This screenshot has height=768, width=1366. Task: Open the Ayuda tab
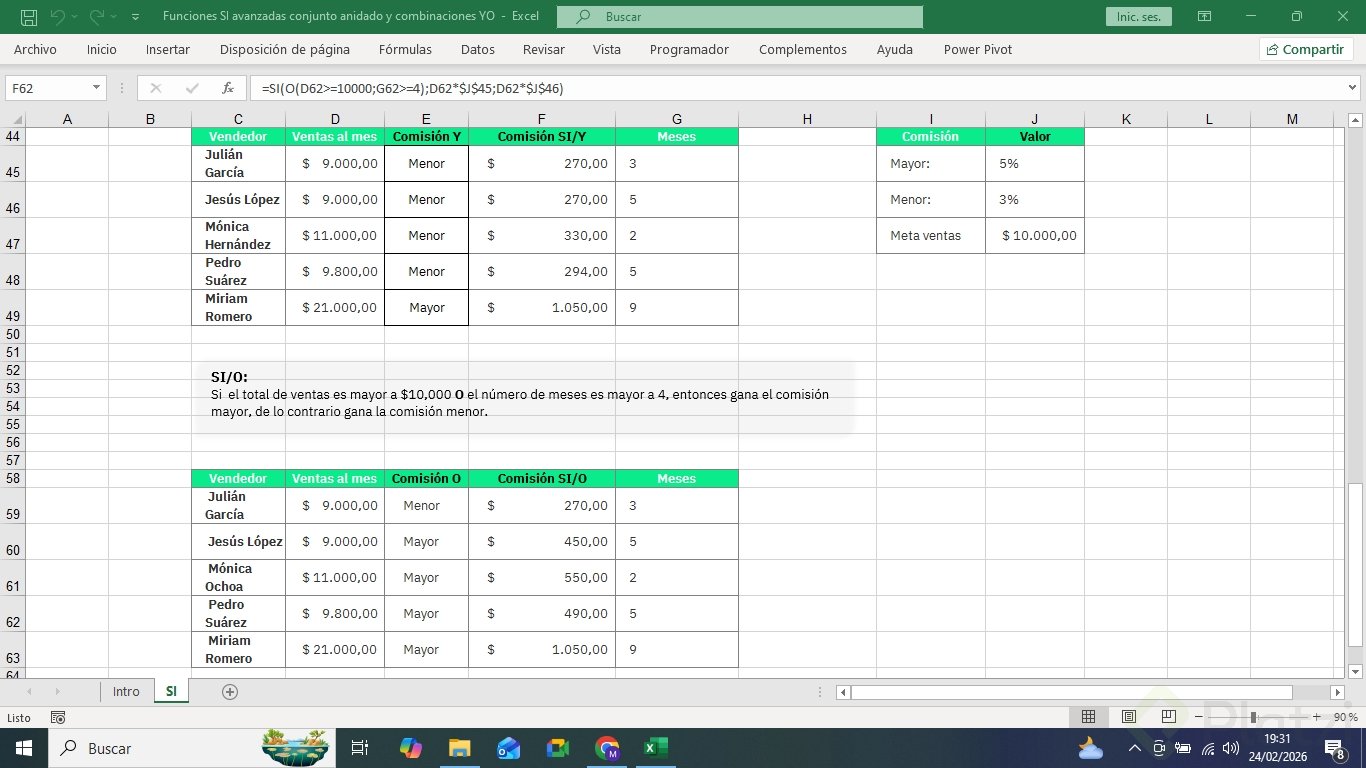(895, 49)
